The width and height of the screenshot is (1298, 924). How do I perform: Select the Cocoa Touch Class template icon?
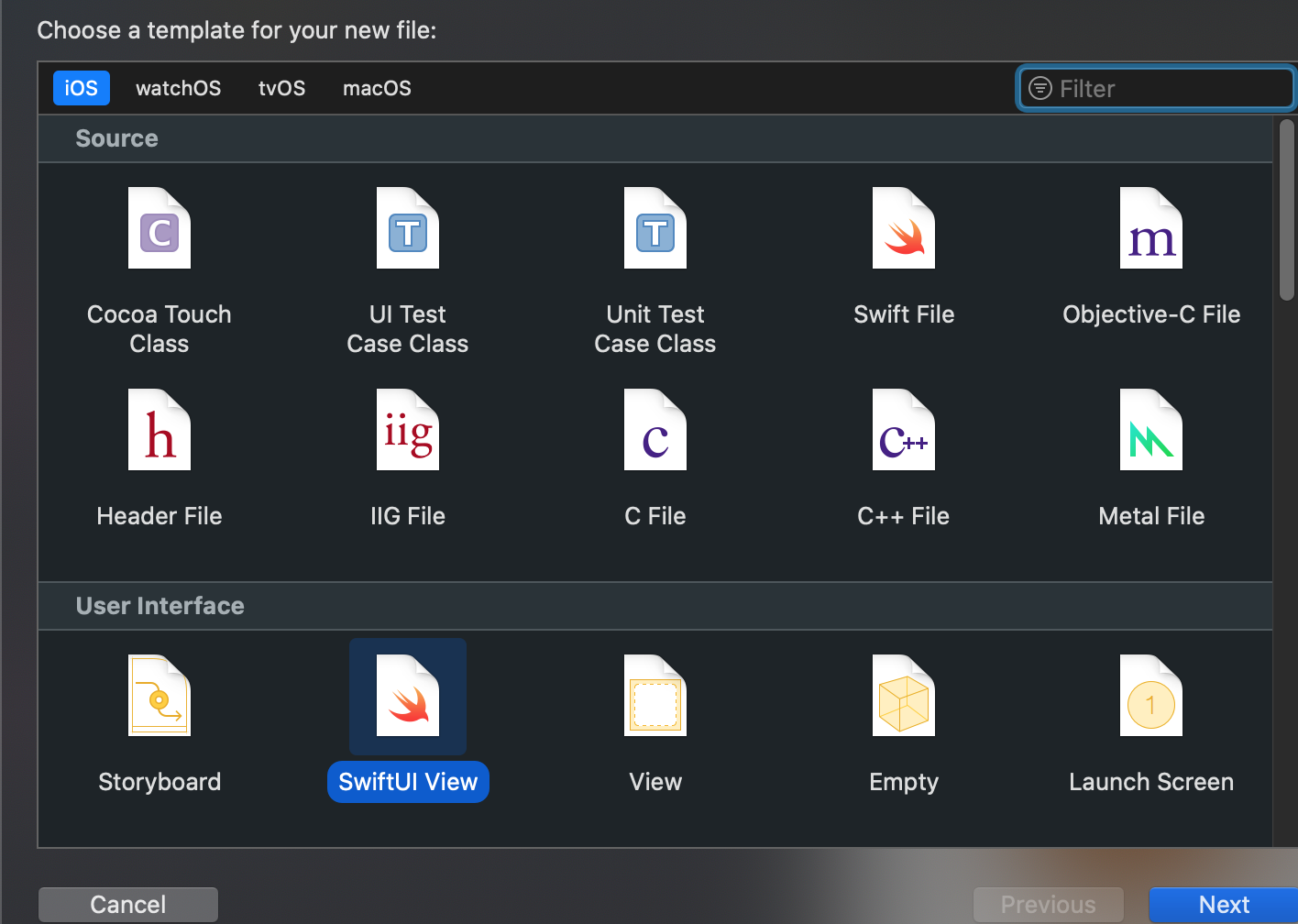click(159, 228)
